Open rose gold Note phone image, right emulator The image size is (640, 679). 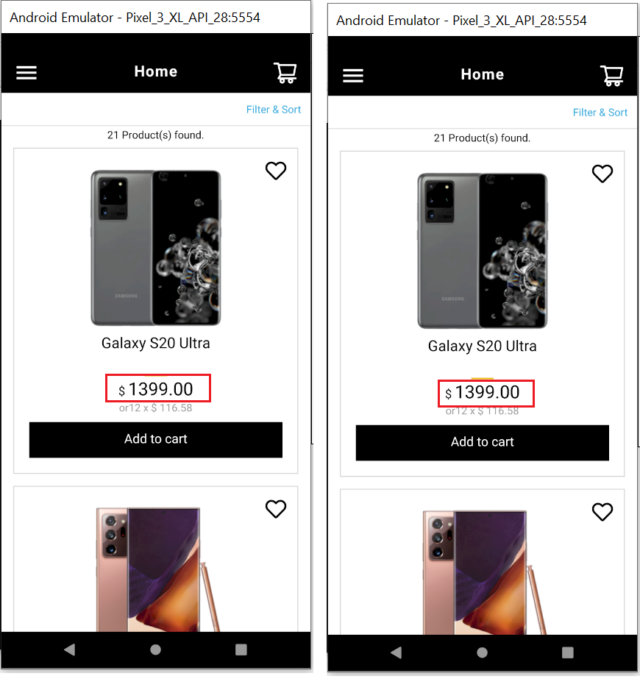tap(484, 572)
